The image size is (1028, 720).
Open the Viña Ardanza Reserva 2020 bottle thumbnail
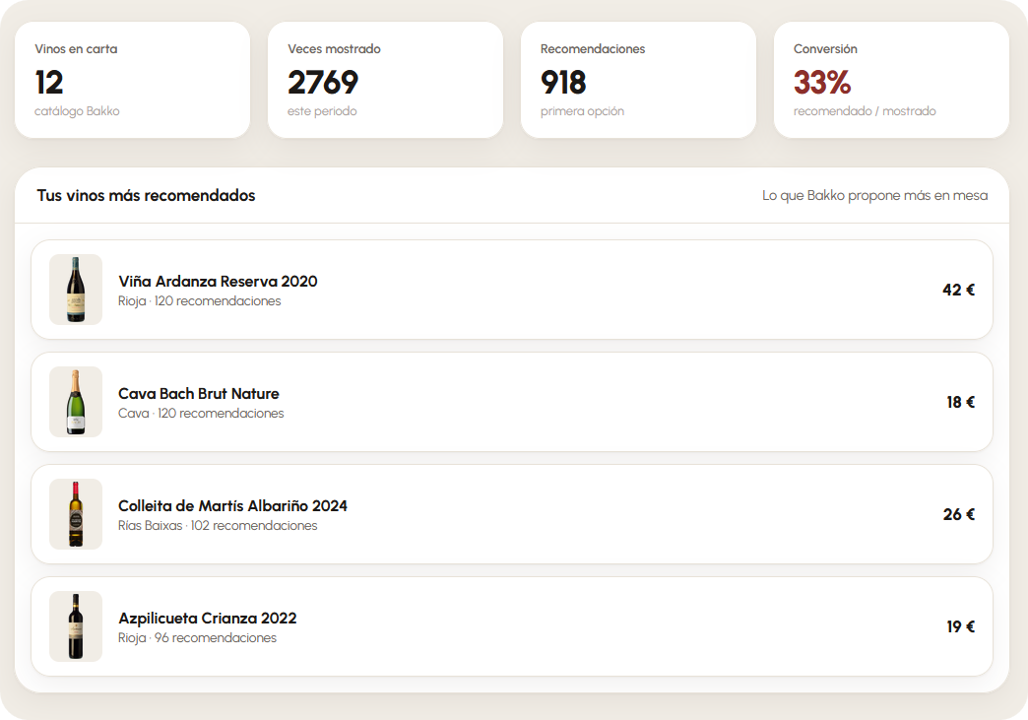(75, 289)
